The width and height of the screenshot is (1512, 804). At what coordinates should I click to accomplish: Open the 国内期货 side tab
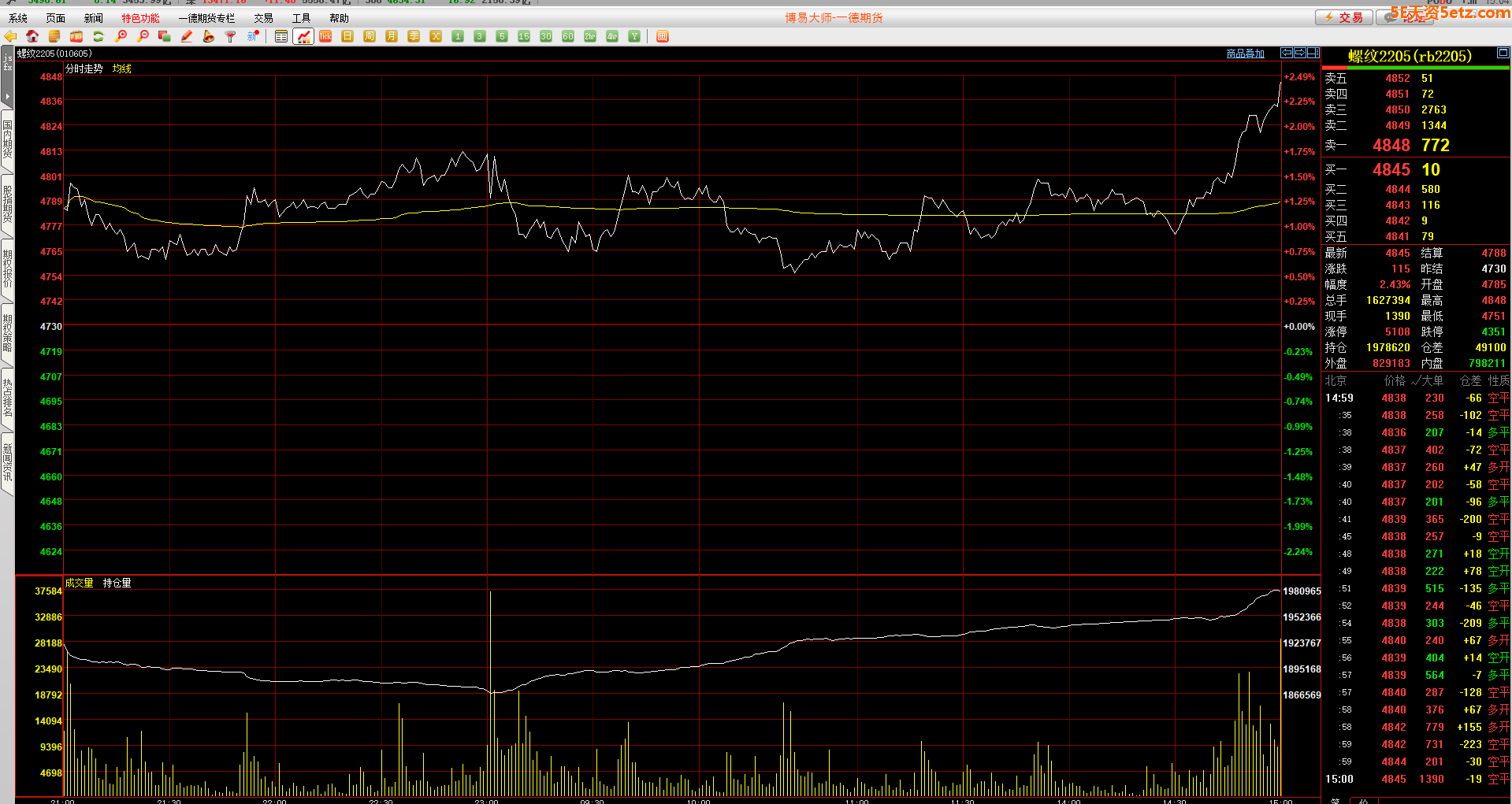pyautogui.click(x=7, y=139)
